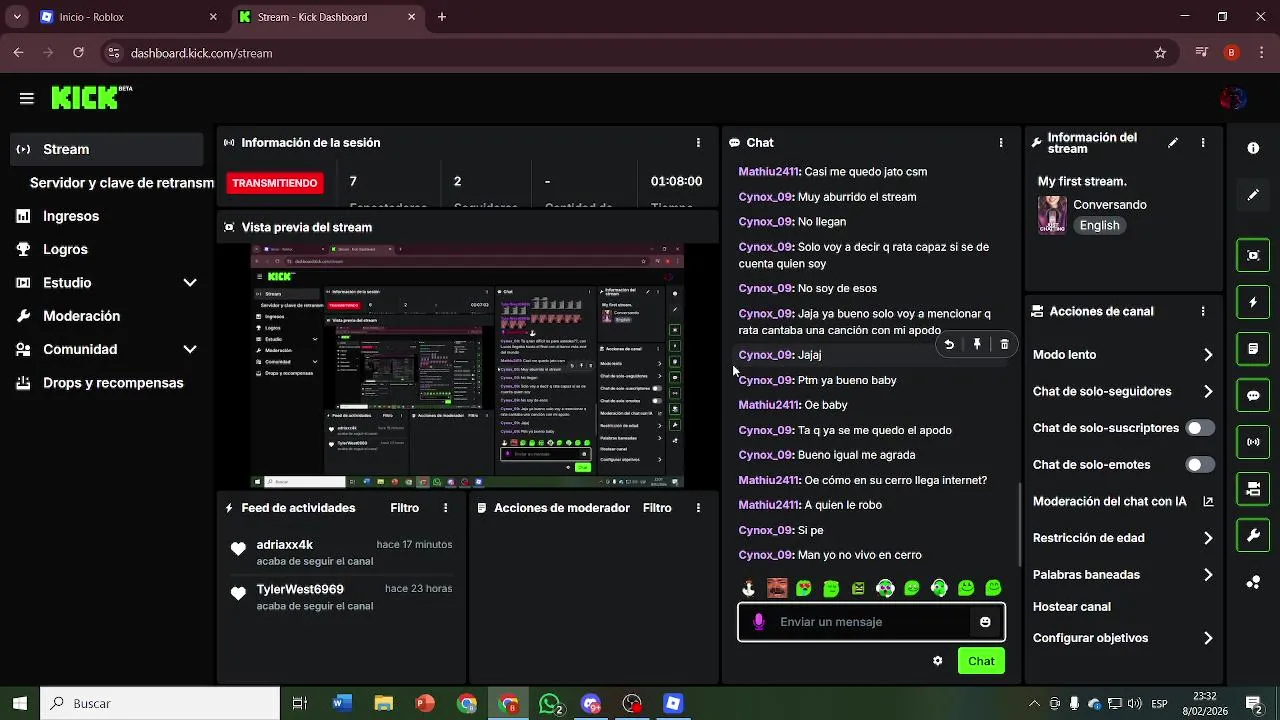Open the user avatar menu in the header
This screenshot has width=1280, height=720.
(x=1233, y=98)
